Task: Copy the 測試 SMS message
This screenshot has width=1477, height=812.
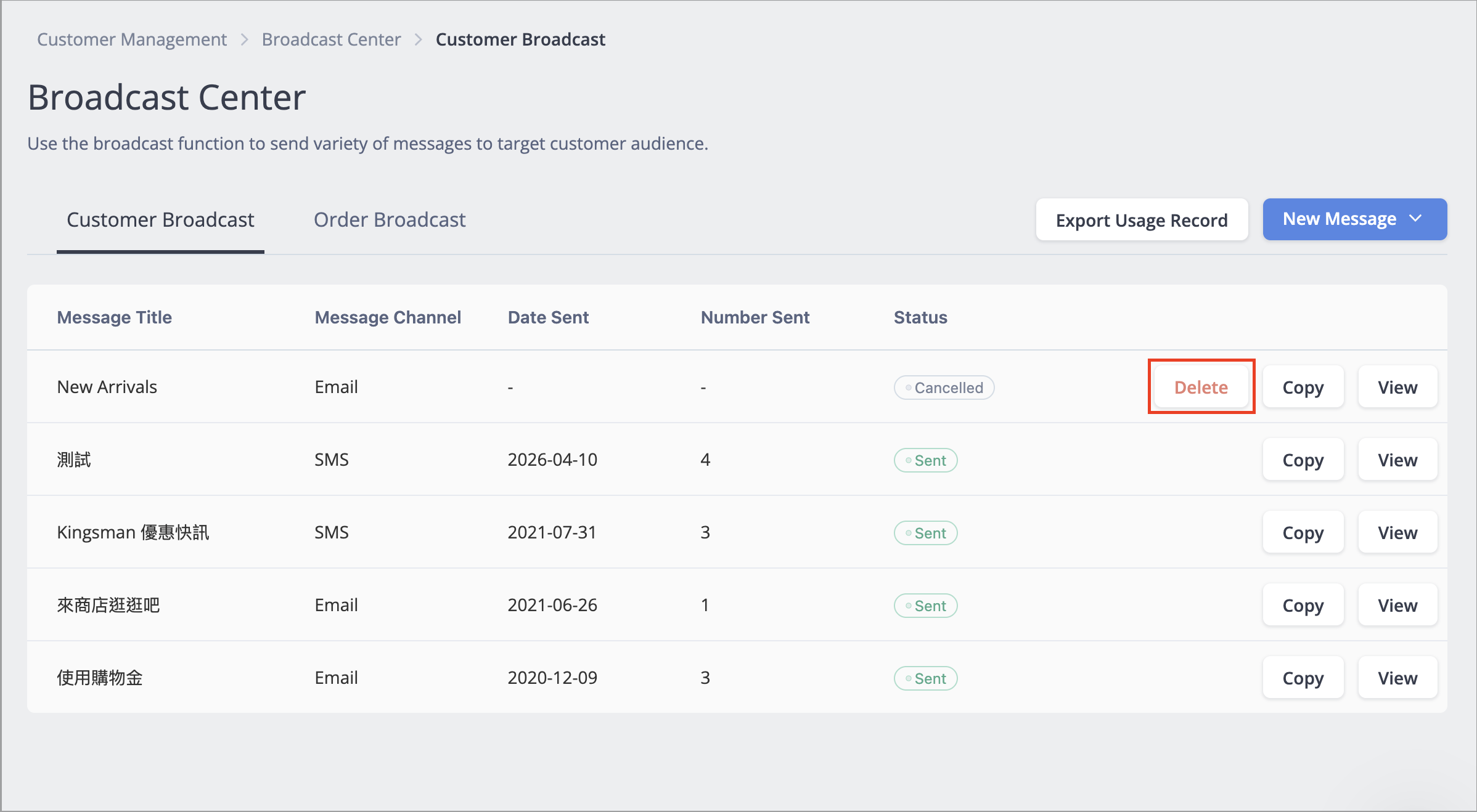Action: tap(1303, 460)
